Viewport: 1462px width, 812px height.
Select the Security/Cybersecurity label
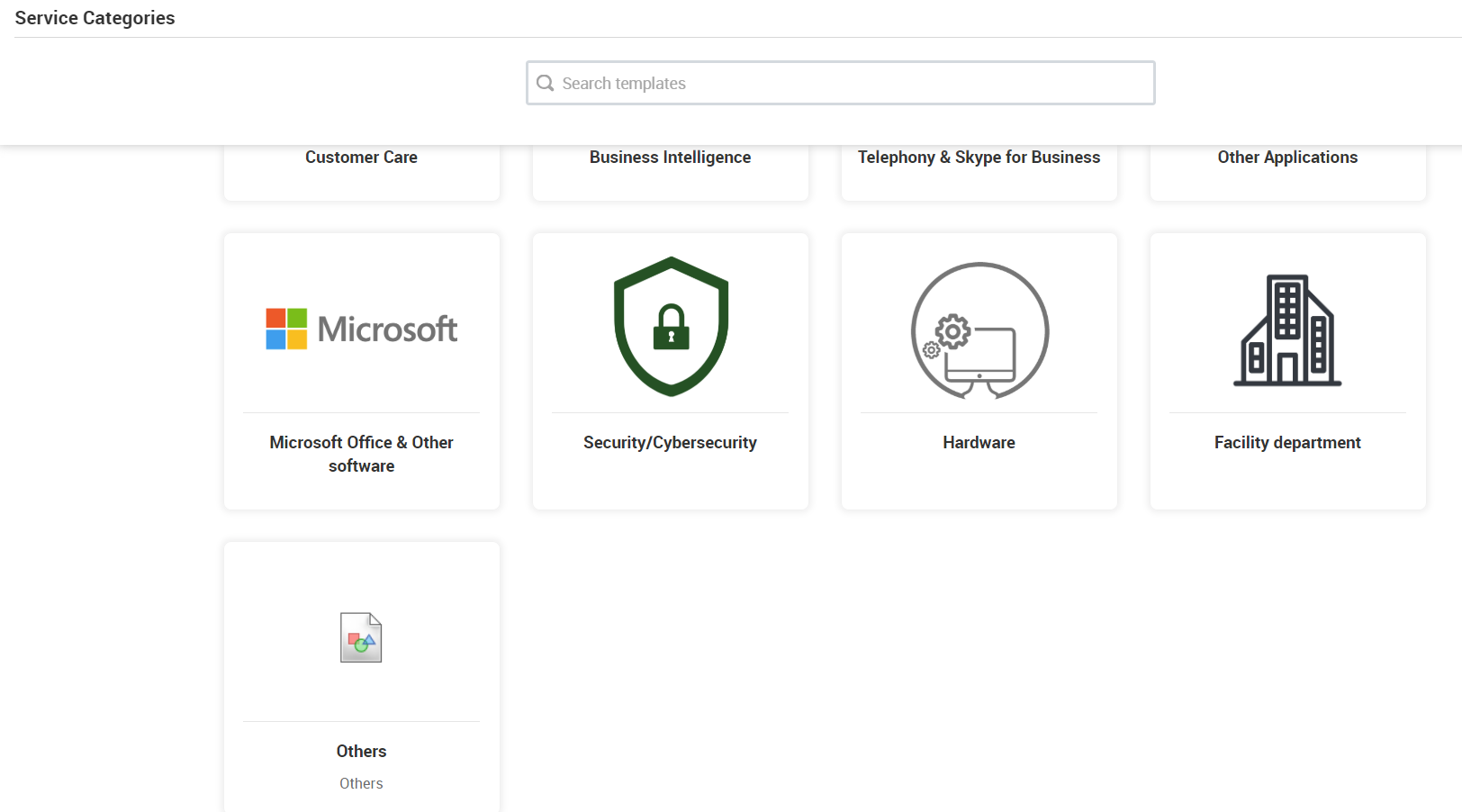[671, 443]
